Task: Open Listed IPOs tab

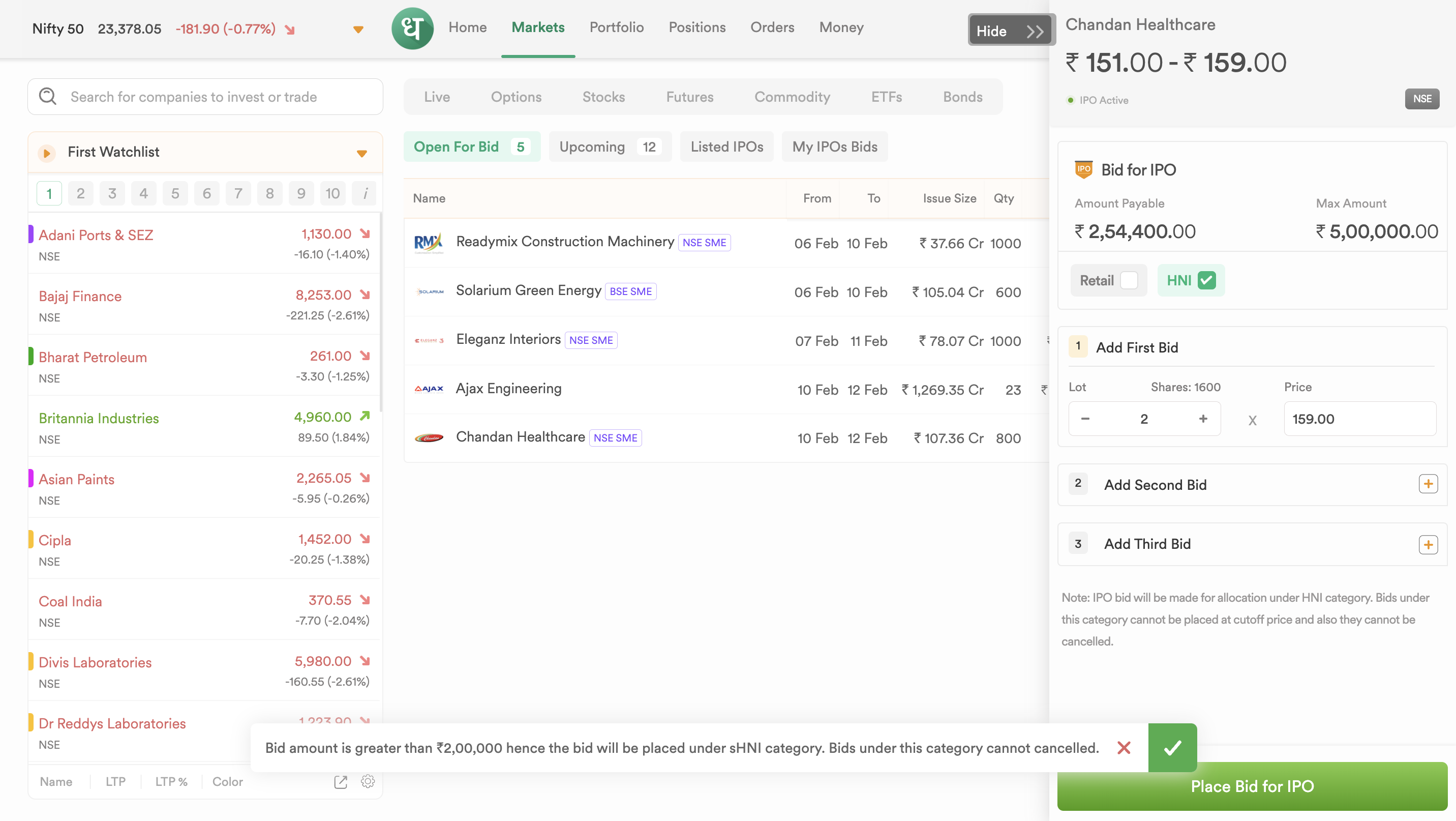Action: (x=727, y=146)
